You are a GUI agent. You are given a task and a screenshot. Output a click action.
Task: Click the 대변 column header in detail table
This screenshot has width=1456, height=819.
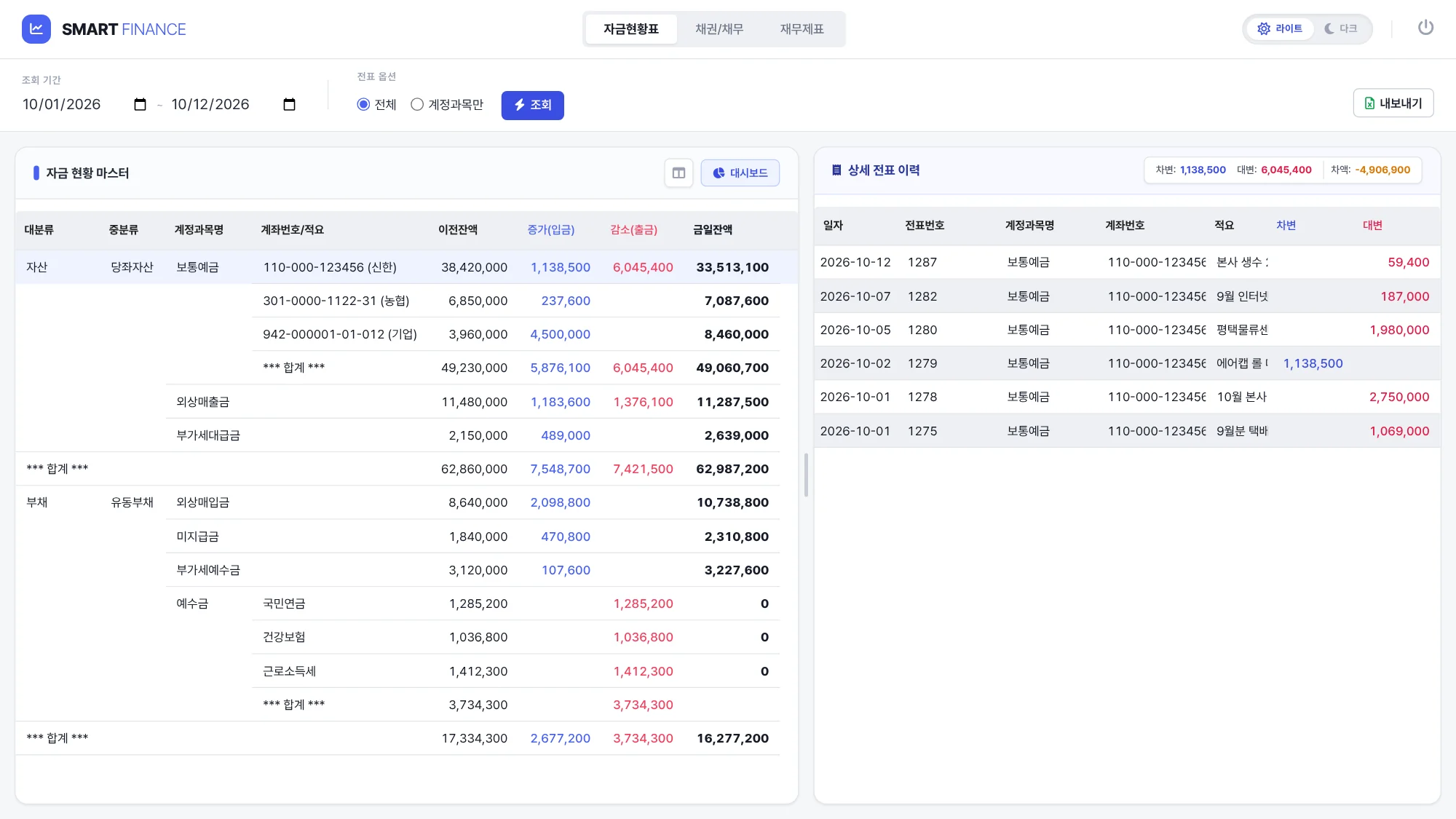tap(1372, 226)
